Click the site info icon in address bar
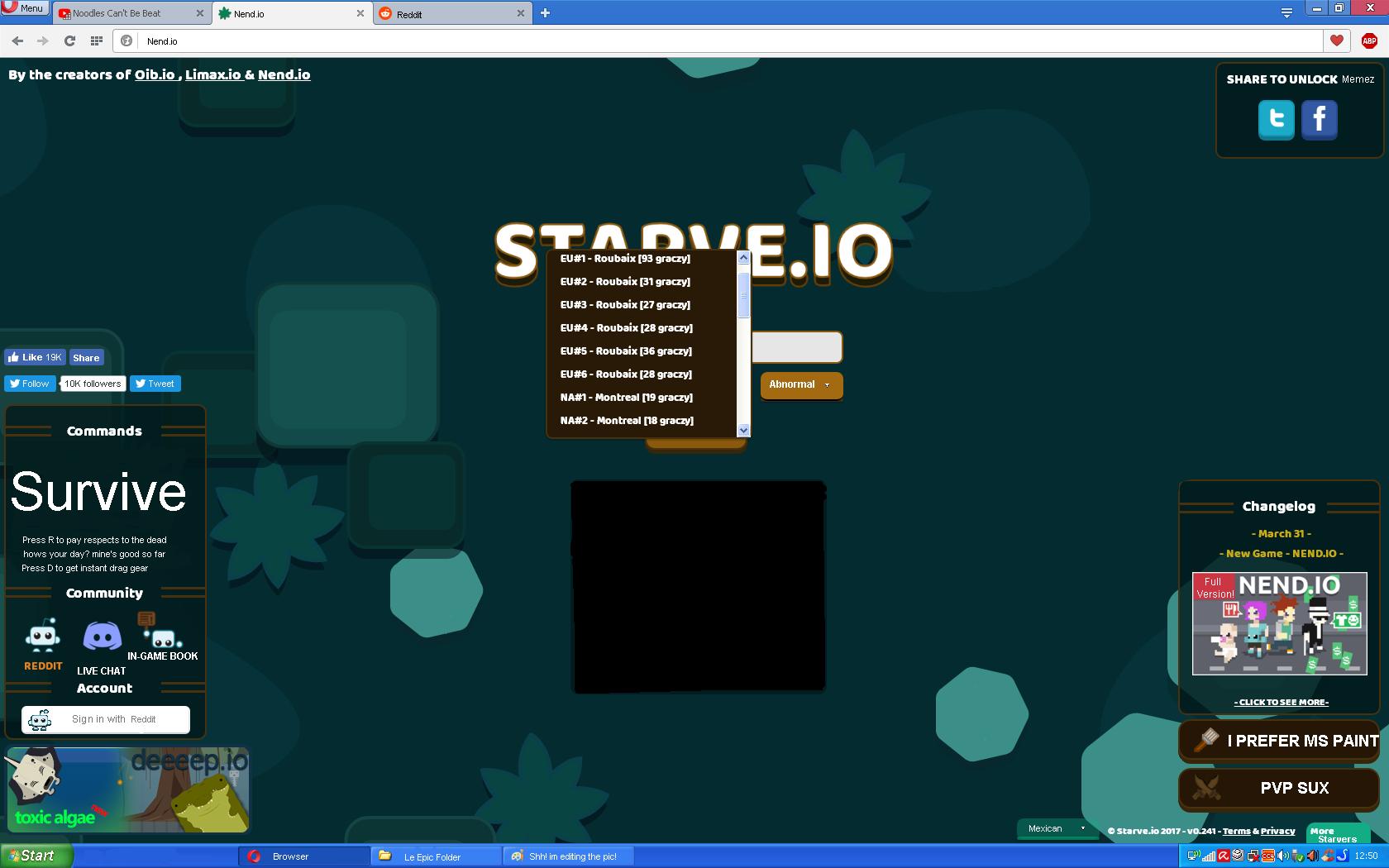Viewport: 1389px width, 868px height. tap(126, 41)
